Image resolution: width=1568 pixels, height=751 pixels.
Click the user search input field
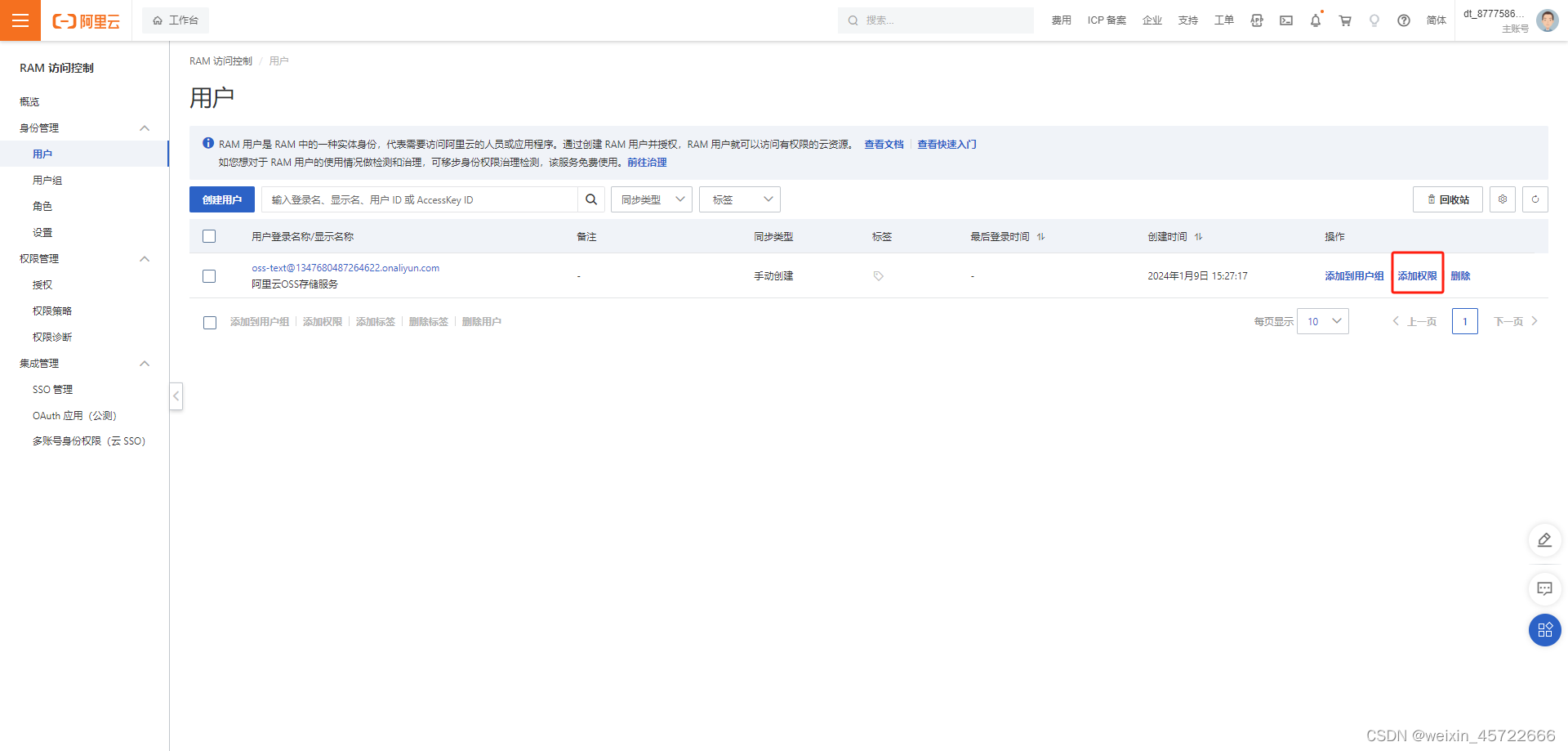click(420, 199)
